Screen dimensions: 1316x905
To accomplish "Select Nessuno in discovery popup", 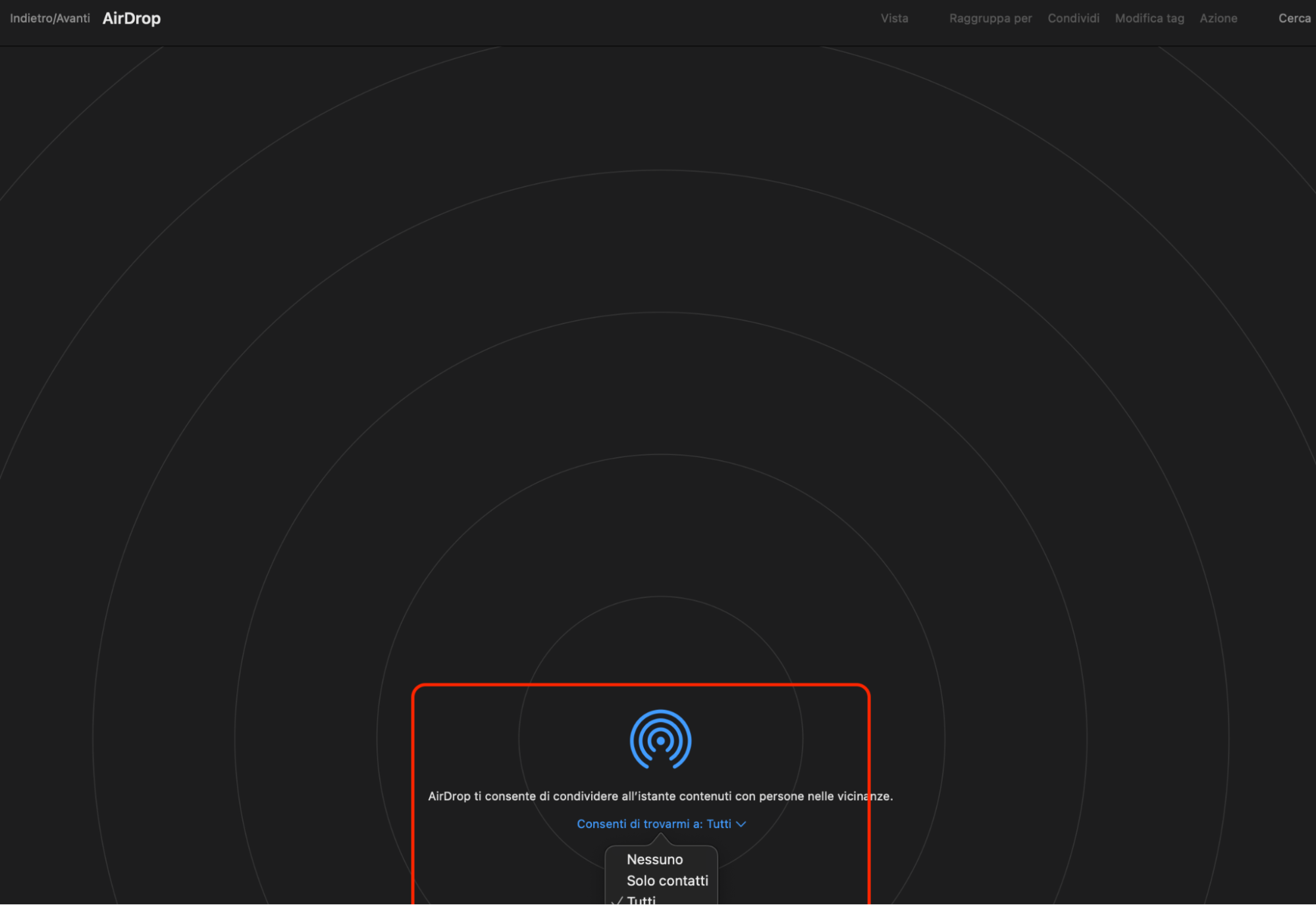I will click(x=654, y=860).
